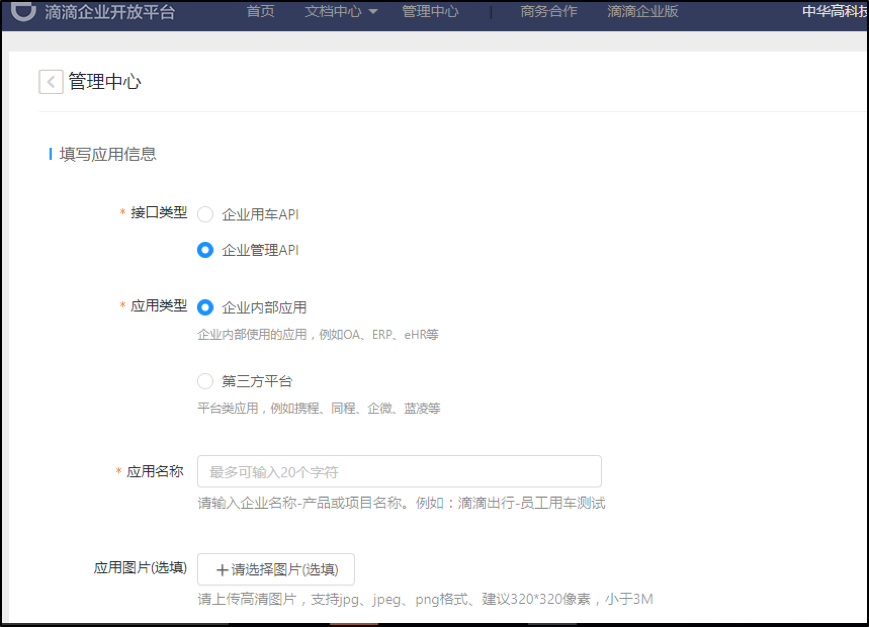869x627 pixels.
Task: Choose 企业内部应用 application type
Action: [x=205, y=307]
